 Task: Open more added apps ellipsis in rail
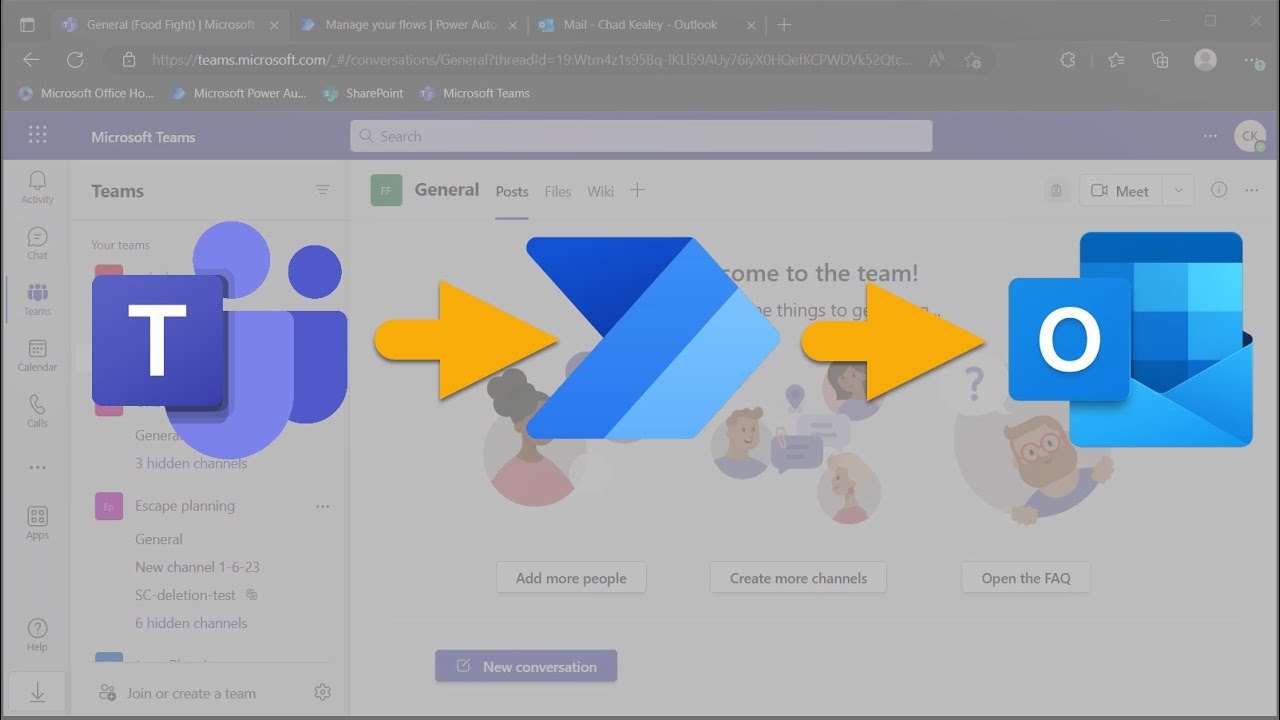coord(37,467)
